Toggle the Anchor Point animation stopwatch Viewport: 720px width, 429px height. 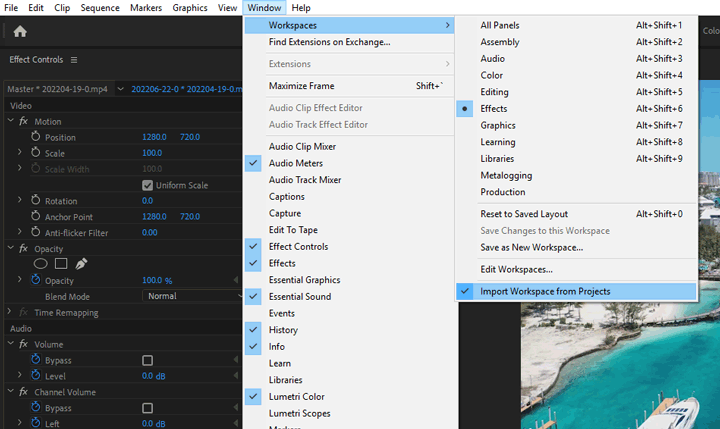click(36, 217)
